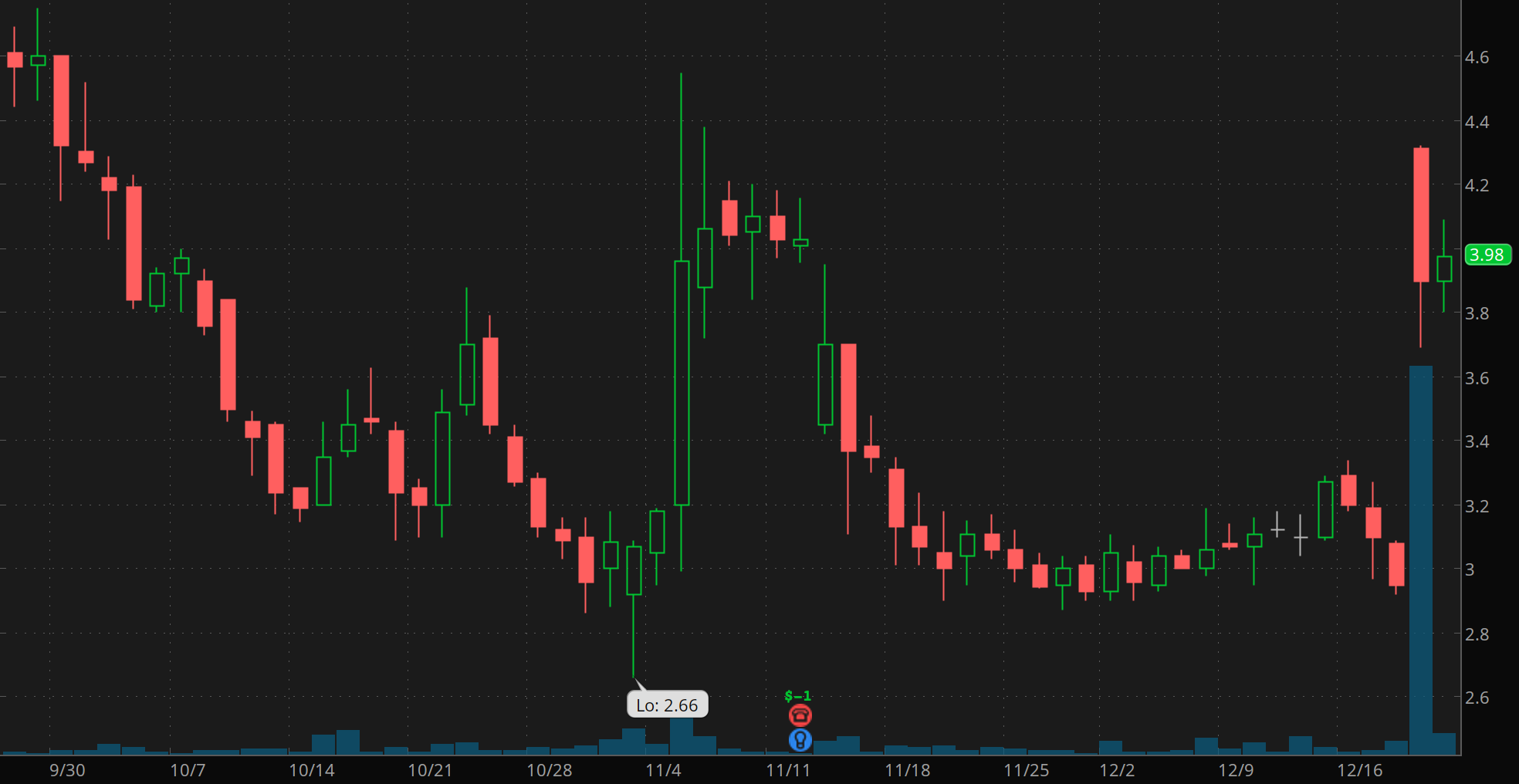The image size is (1519, 784).
Task: Click the 4.2 price axis label
Action: 1477,185
